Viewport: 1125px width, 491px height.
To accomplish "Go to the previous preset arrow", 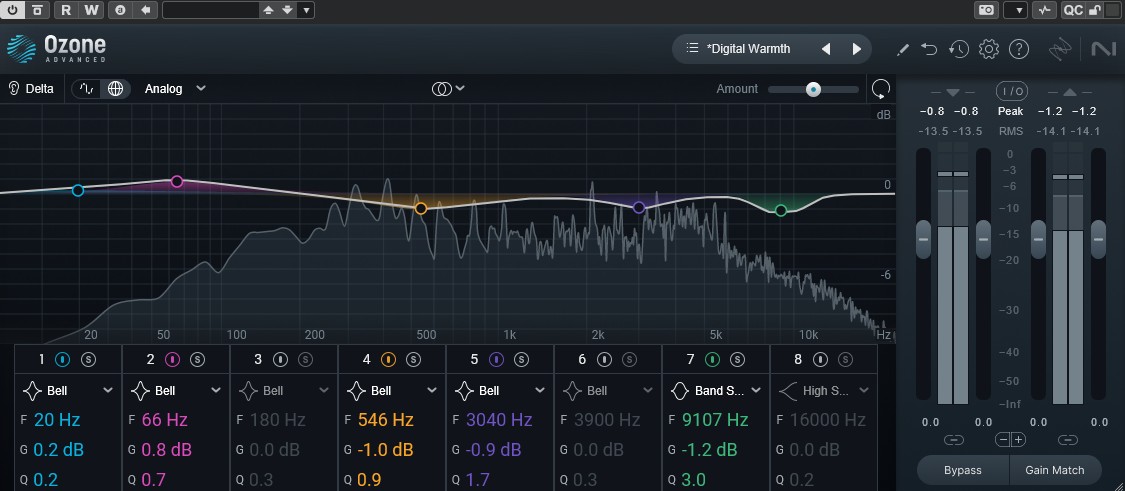I will [x=826, y=49].
